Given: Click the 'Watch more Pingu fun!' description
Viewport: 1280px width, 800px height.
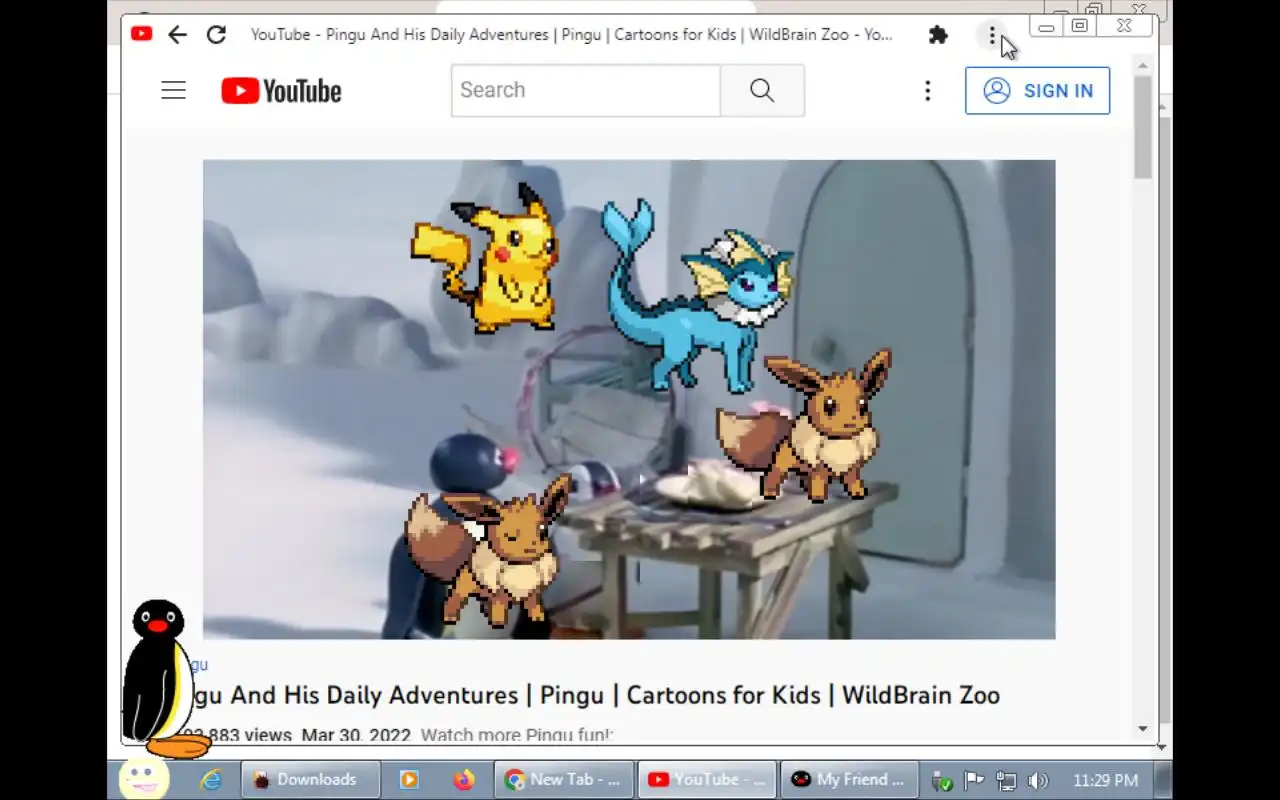Looking at the screenshot, I should 516,735.
